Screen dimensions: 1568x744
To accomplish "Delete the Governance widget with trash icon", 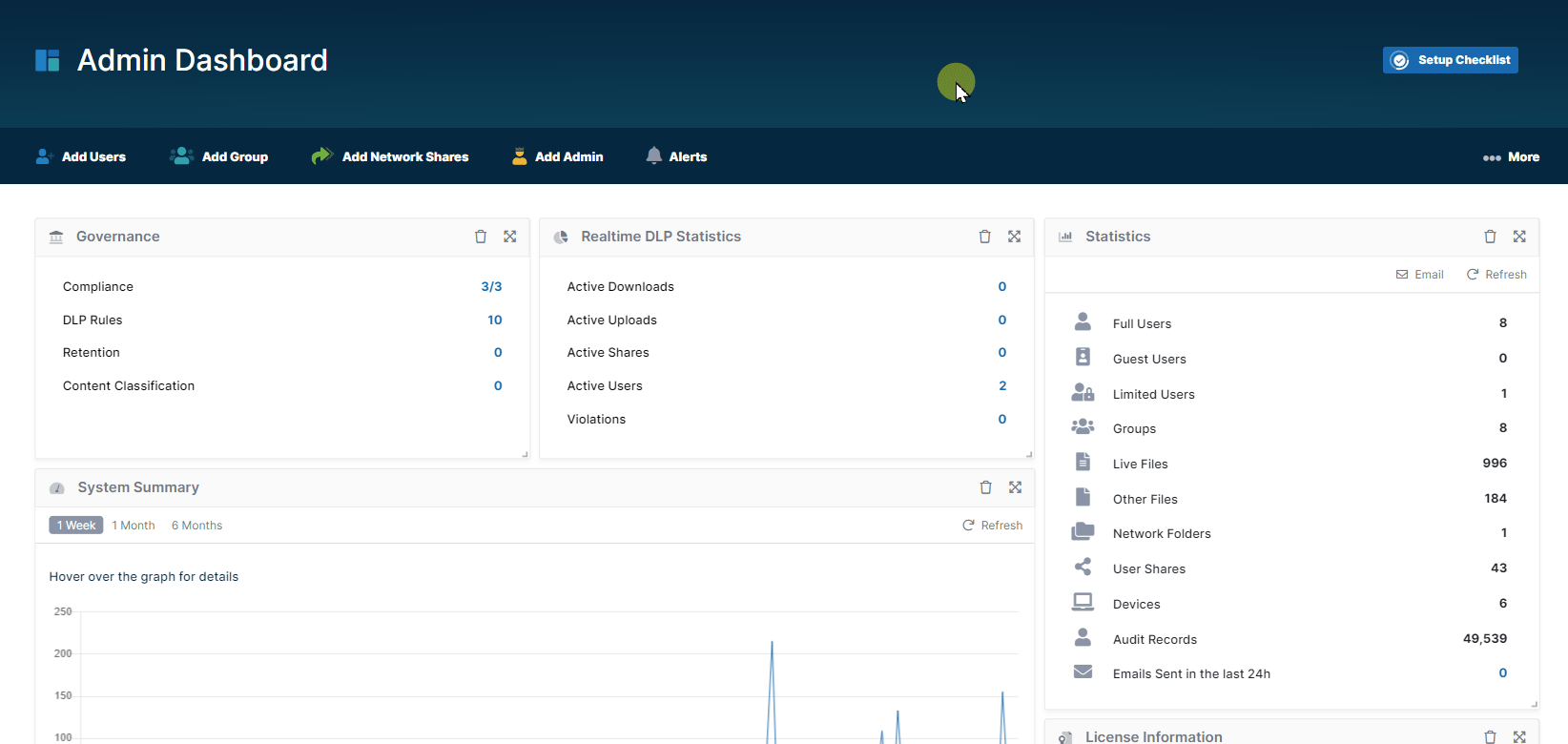I will tap(481, 237).
